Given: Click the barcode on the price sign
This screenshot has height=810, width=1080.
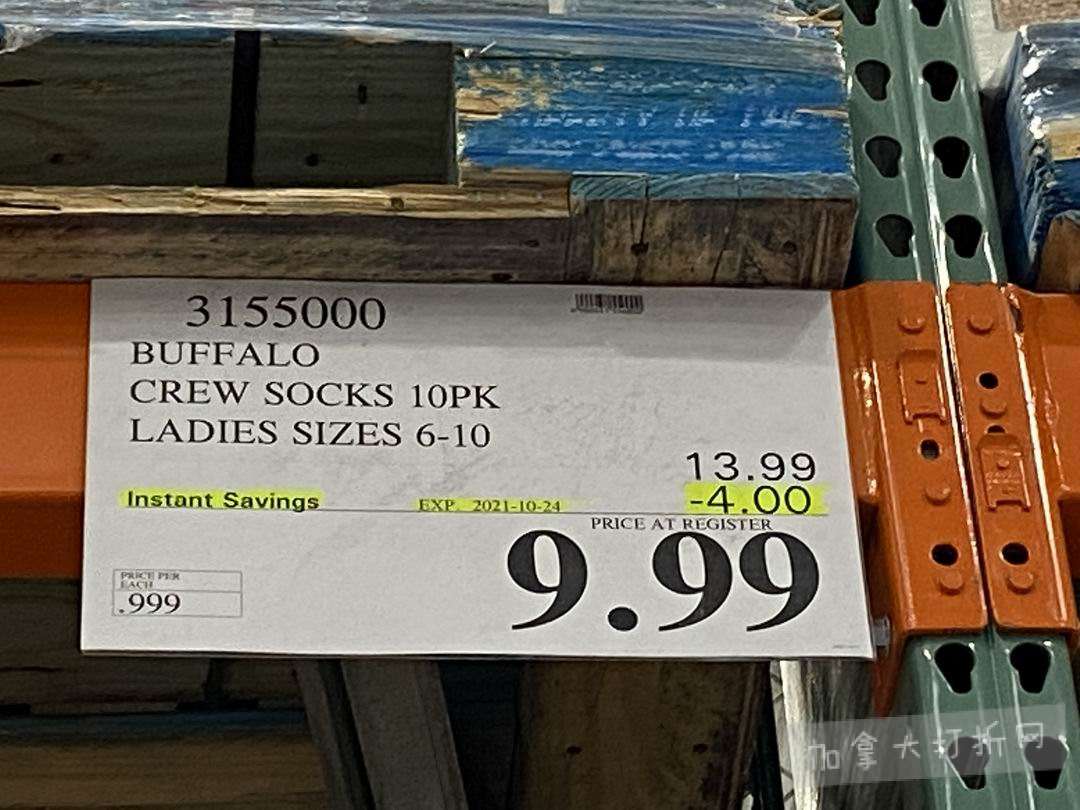Looking at the screenshot, I should click(x=608, y=303).
